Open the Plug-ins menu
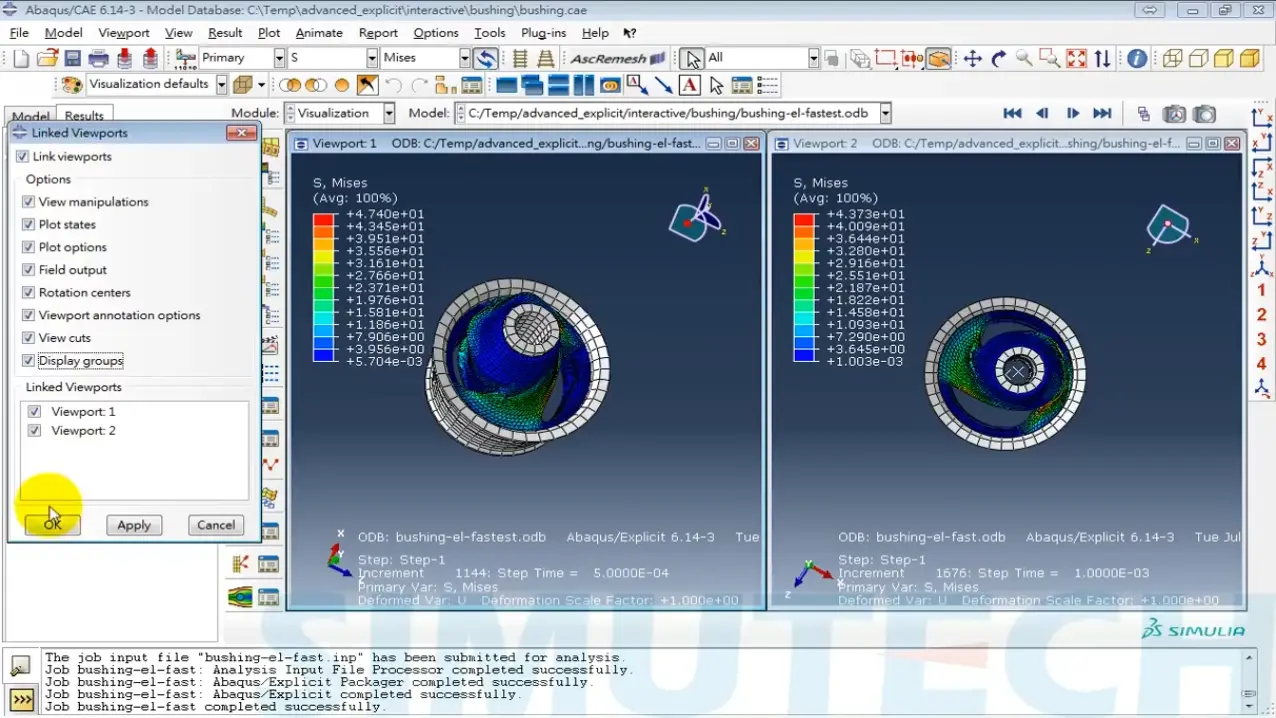 click(x=543, y=32)
